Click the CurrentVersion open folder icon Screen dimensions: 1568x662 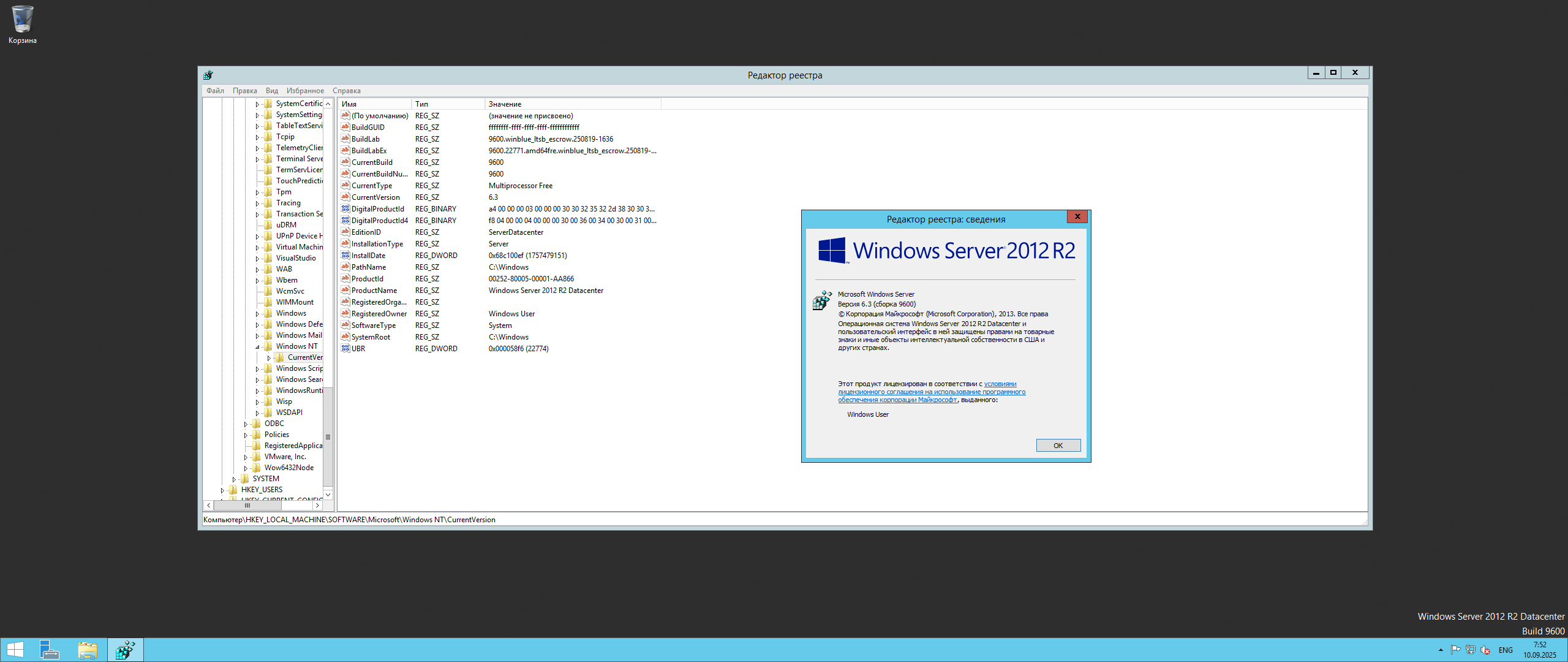point(280,357)
